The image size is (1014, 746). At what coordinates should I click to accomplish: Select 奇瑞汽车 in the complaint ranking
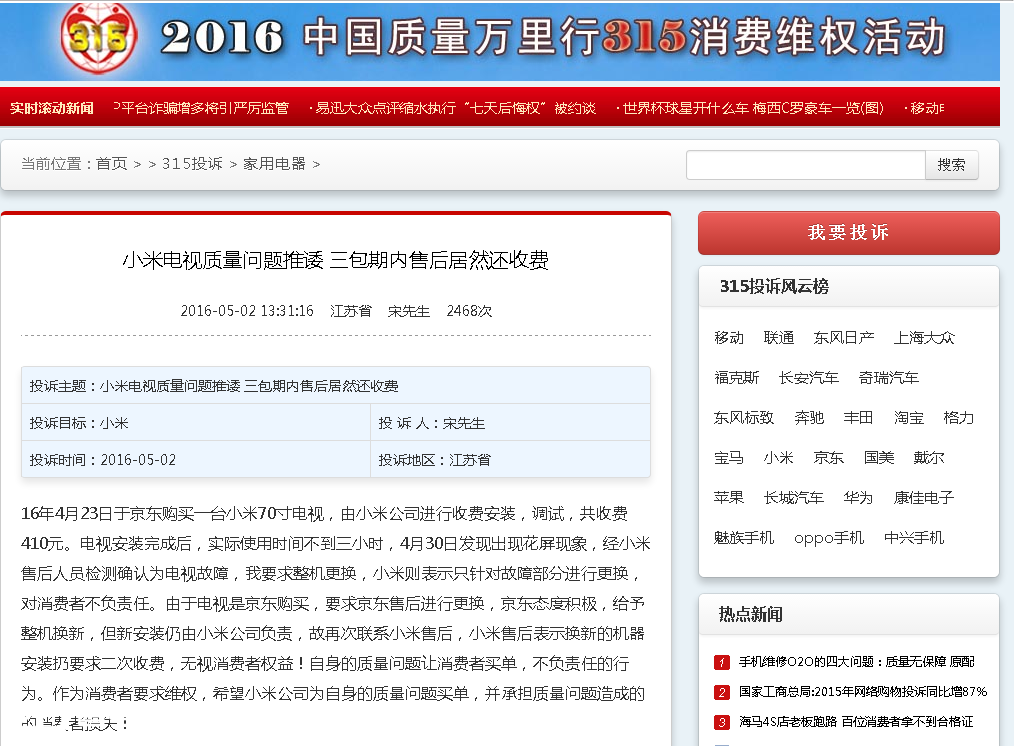(889, 378)
